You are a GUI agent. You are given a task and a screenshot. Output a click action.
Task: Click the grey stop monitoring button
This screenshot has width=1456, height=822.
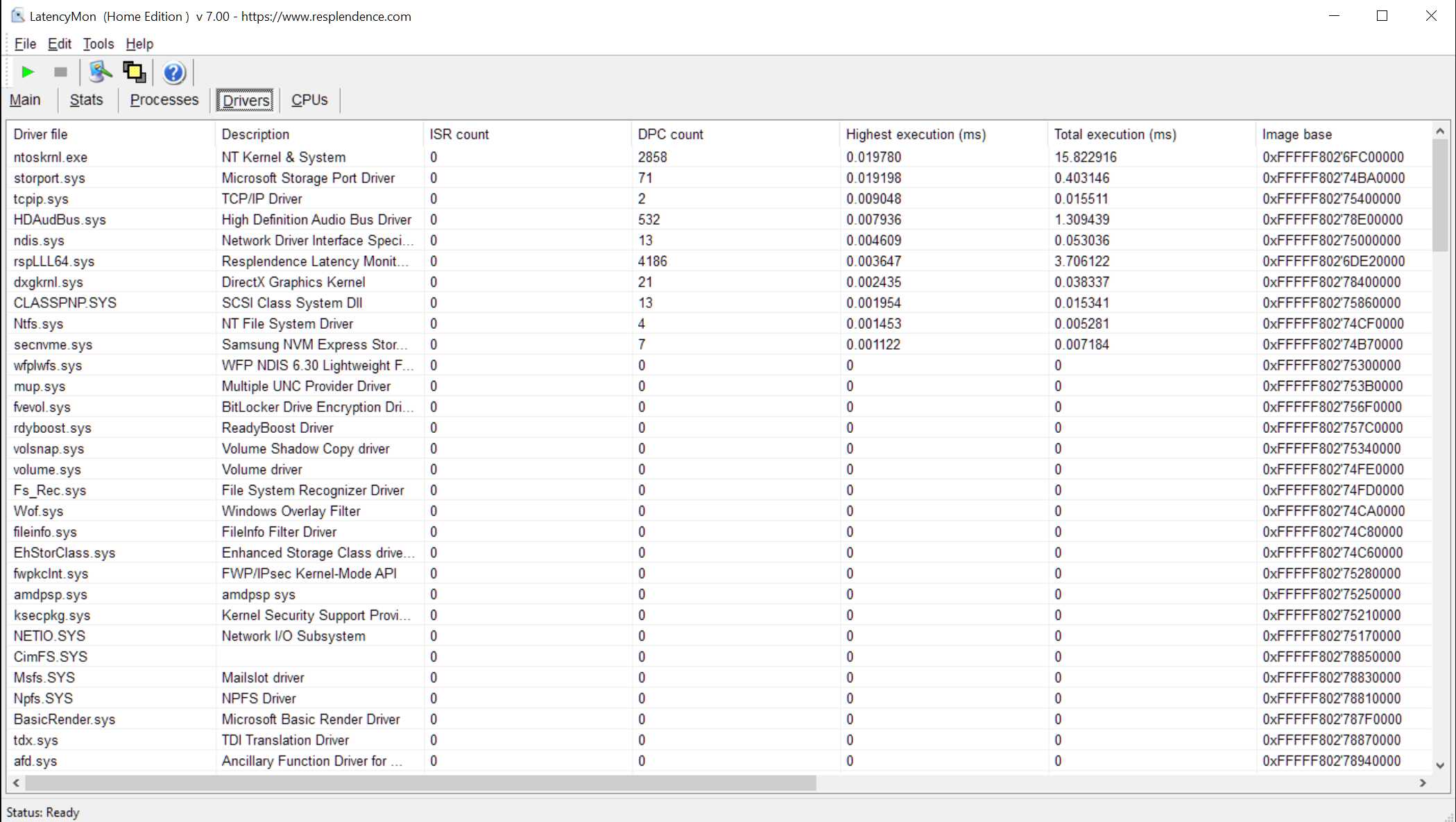click(x=60, y=72)
